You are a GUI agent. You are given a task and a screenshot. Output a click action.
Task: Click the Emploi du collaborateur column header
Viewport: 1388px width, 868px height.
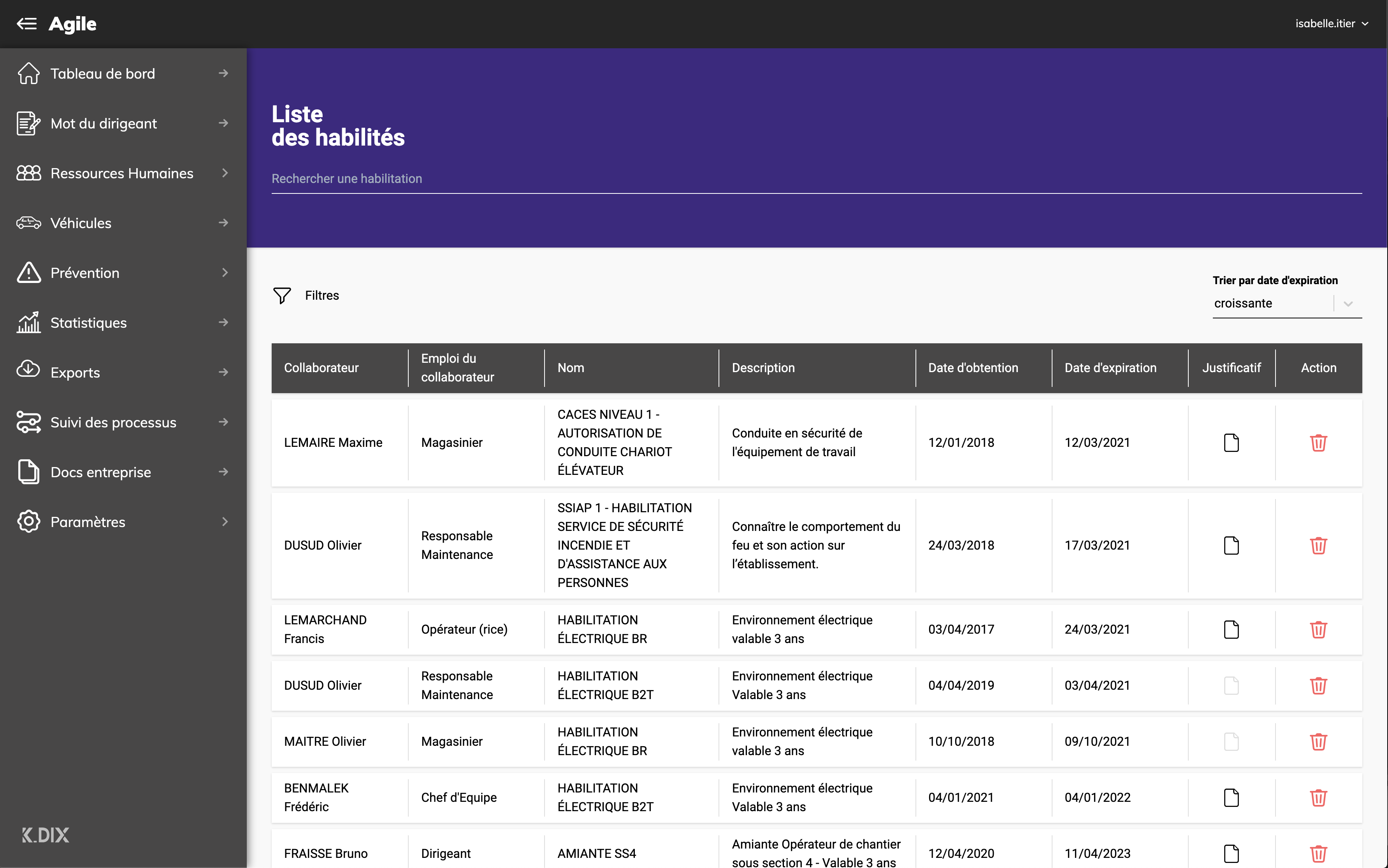tap(457, 368)
